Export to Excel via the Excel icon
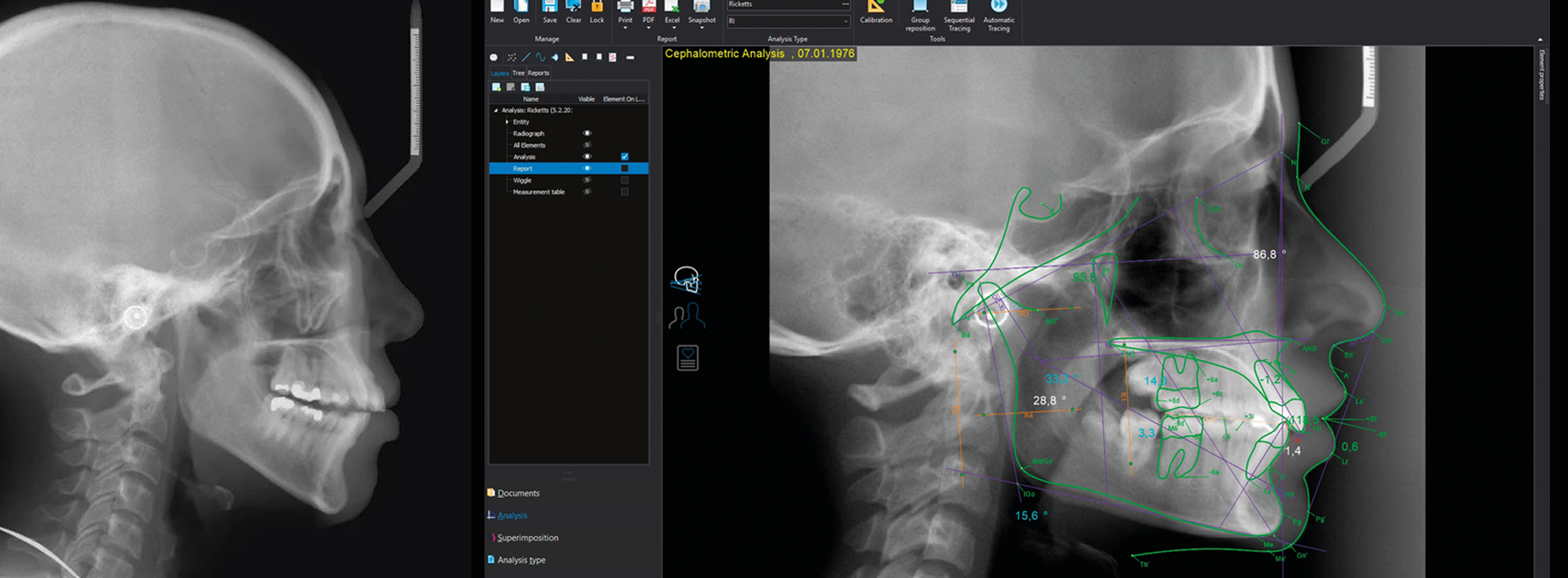Image resolution: width=1568 pixels, height=578 pixels. (673, 8)
